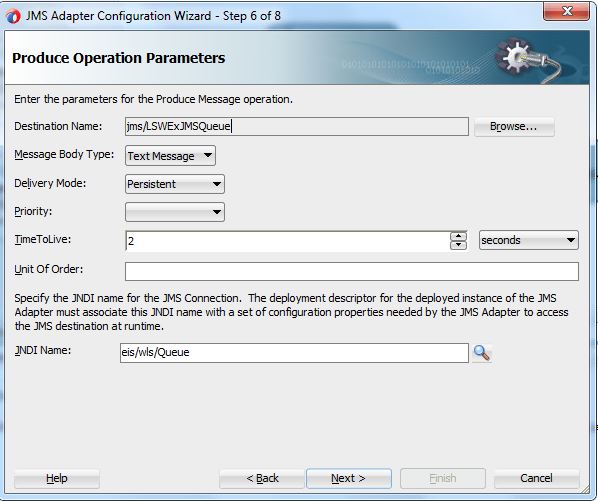This screenshot has width=598, height=501.
Task: Click into the TimeToLive value field
Action: tap(288, 241)
